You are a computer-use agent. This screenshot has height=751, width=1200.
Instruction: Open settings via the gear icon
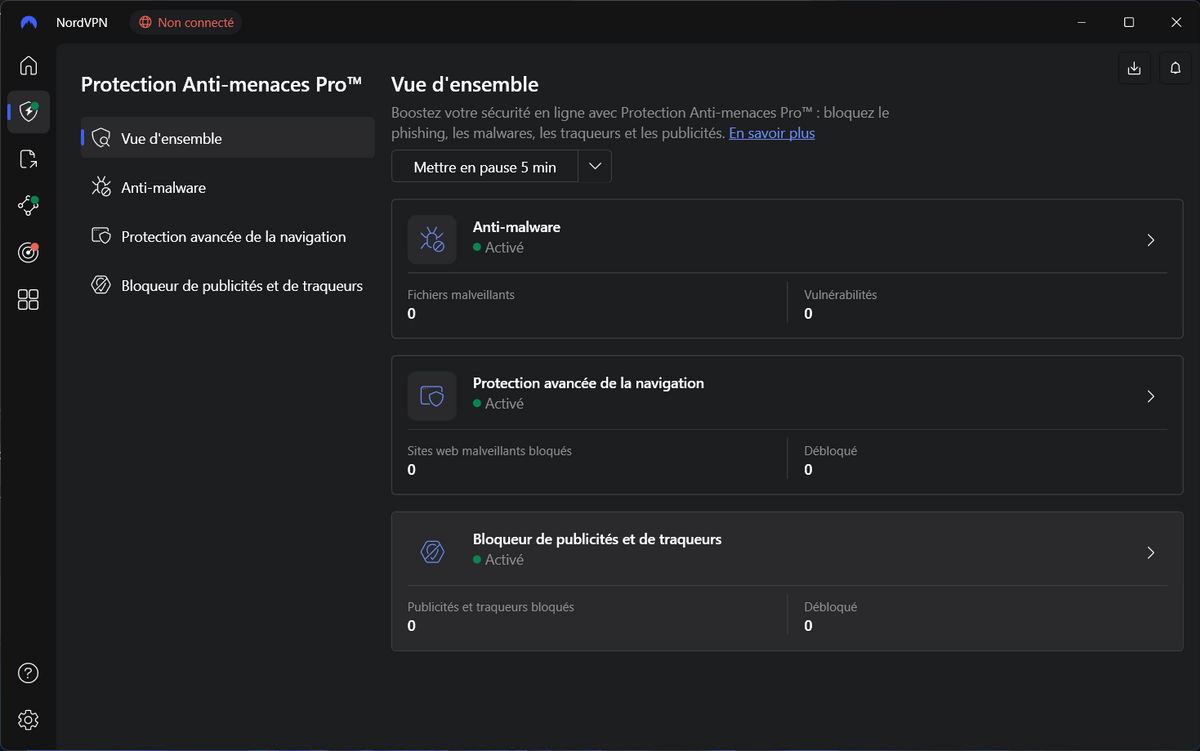pos(28,719)
